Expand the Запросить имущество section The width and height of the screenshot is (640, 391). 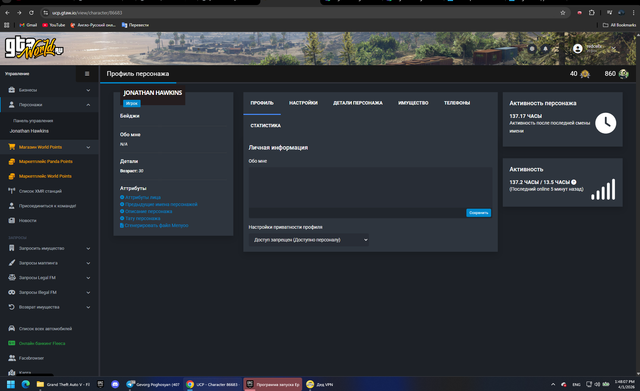tap(88, 248)
